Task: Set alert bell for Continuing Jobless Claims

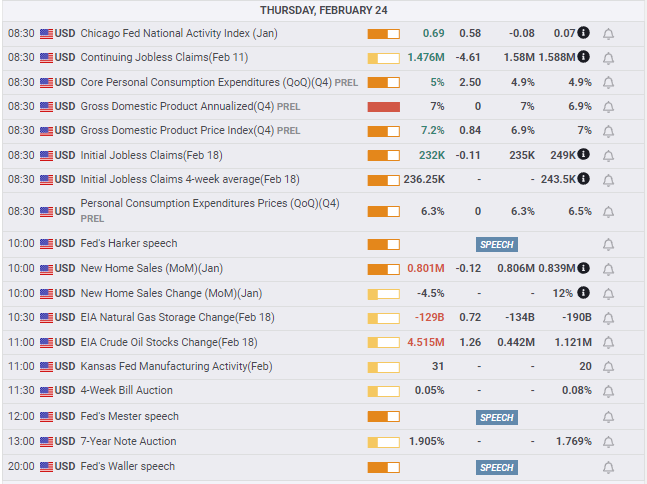Action: tap(608, 58)
